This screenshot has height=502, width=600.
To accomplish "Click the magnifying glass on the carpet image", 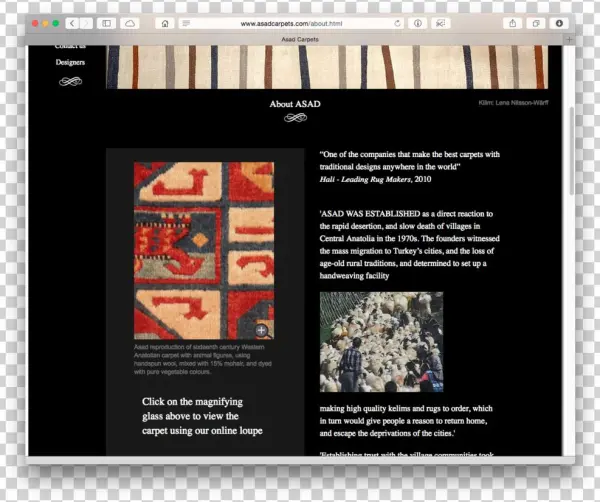I will [262, 331].
